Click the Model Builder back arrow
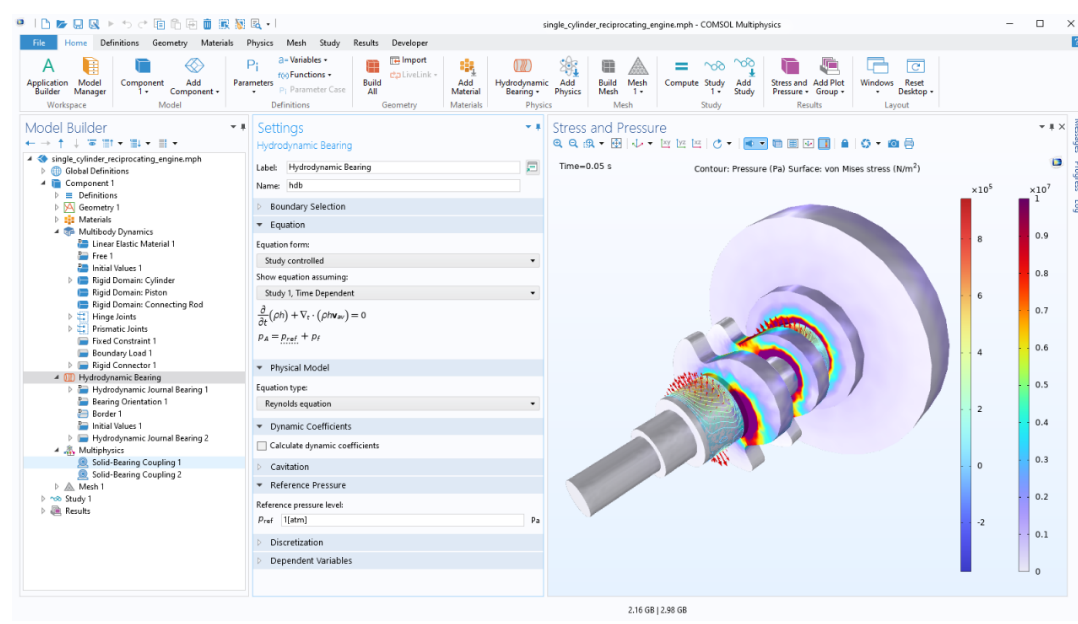 (30, 144)
